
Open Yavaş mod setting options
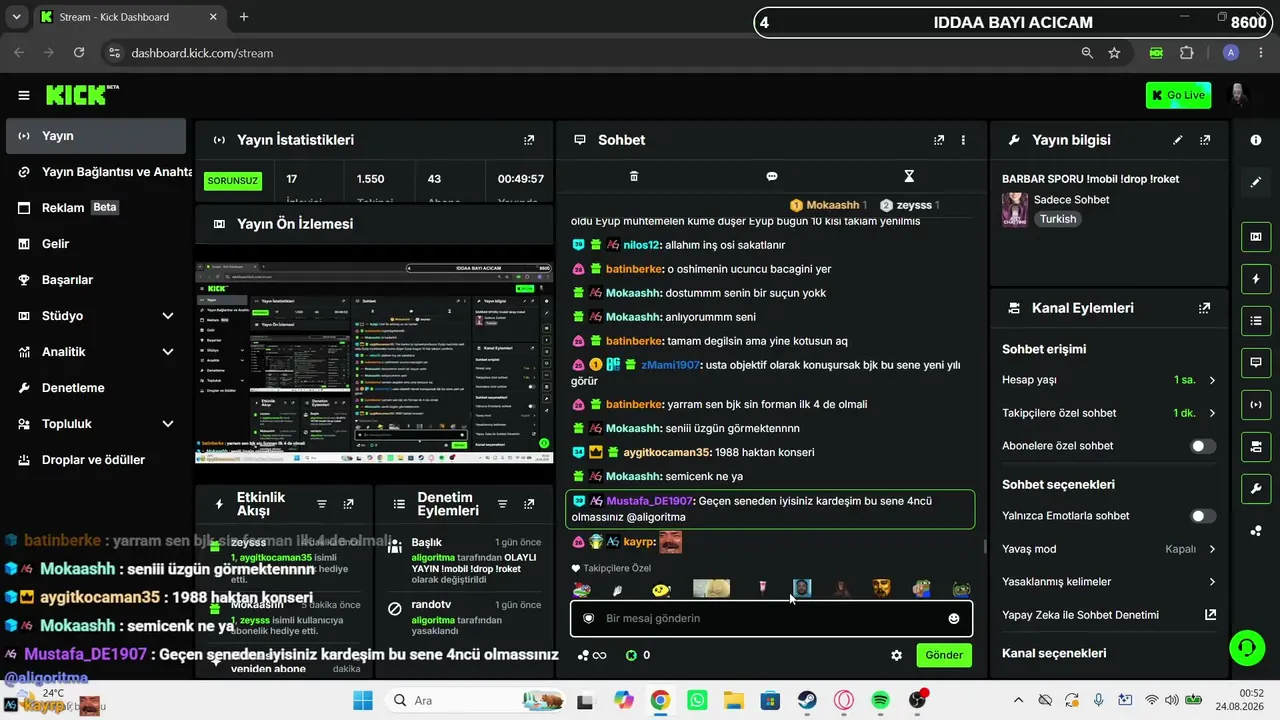click(1109, 549)
